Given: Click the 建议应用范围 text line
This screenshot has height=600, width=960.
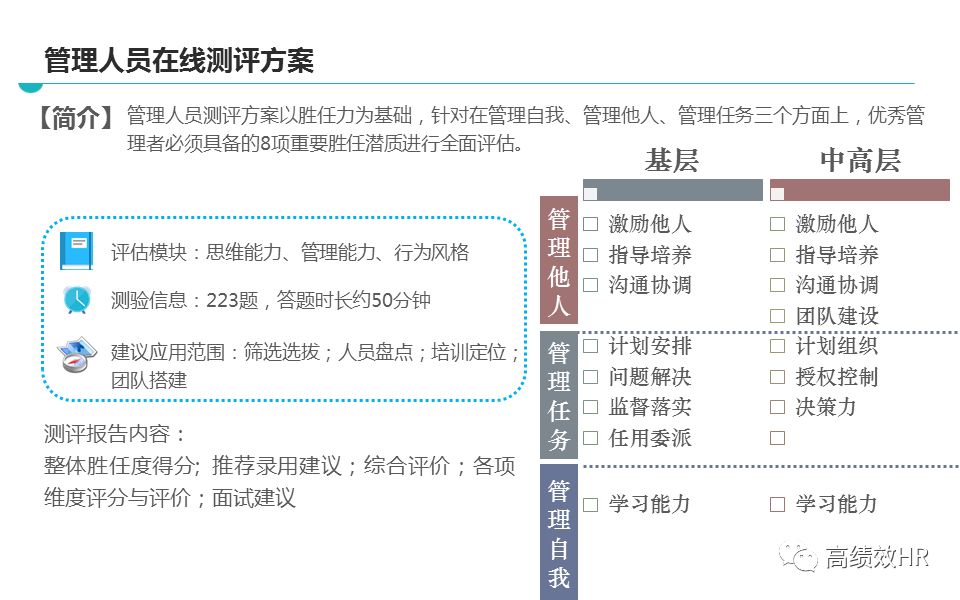Looking at the screenshot, I should 315,352.
